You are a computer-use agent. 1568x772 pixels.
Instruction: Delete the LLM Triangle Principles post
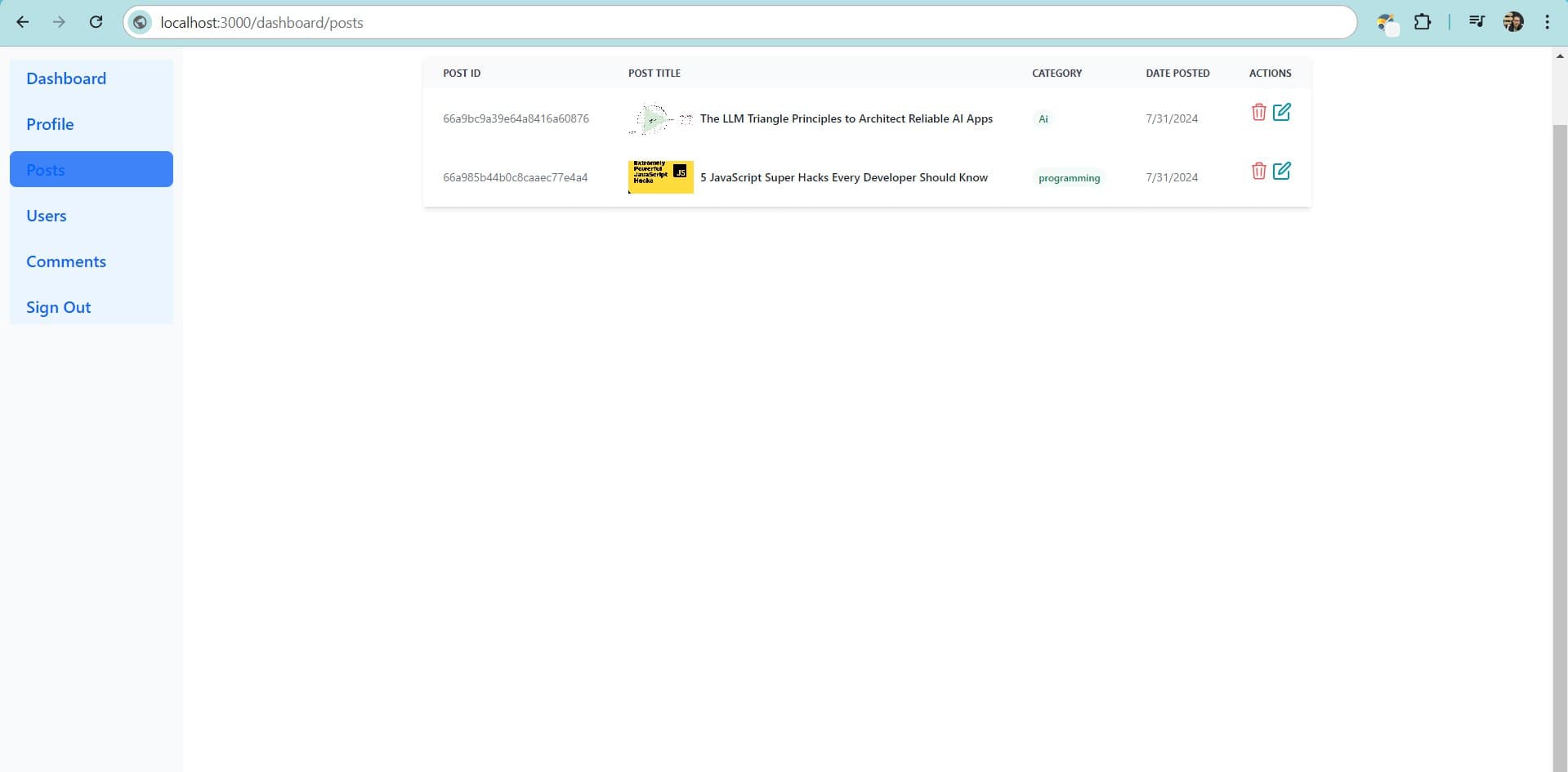point(1258,112)
